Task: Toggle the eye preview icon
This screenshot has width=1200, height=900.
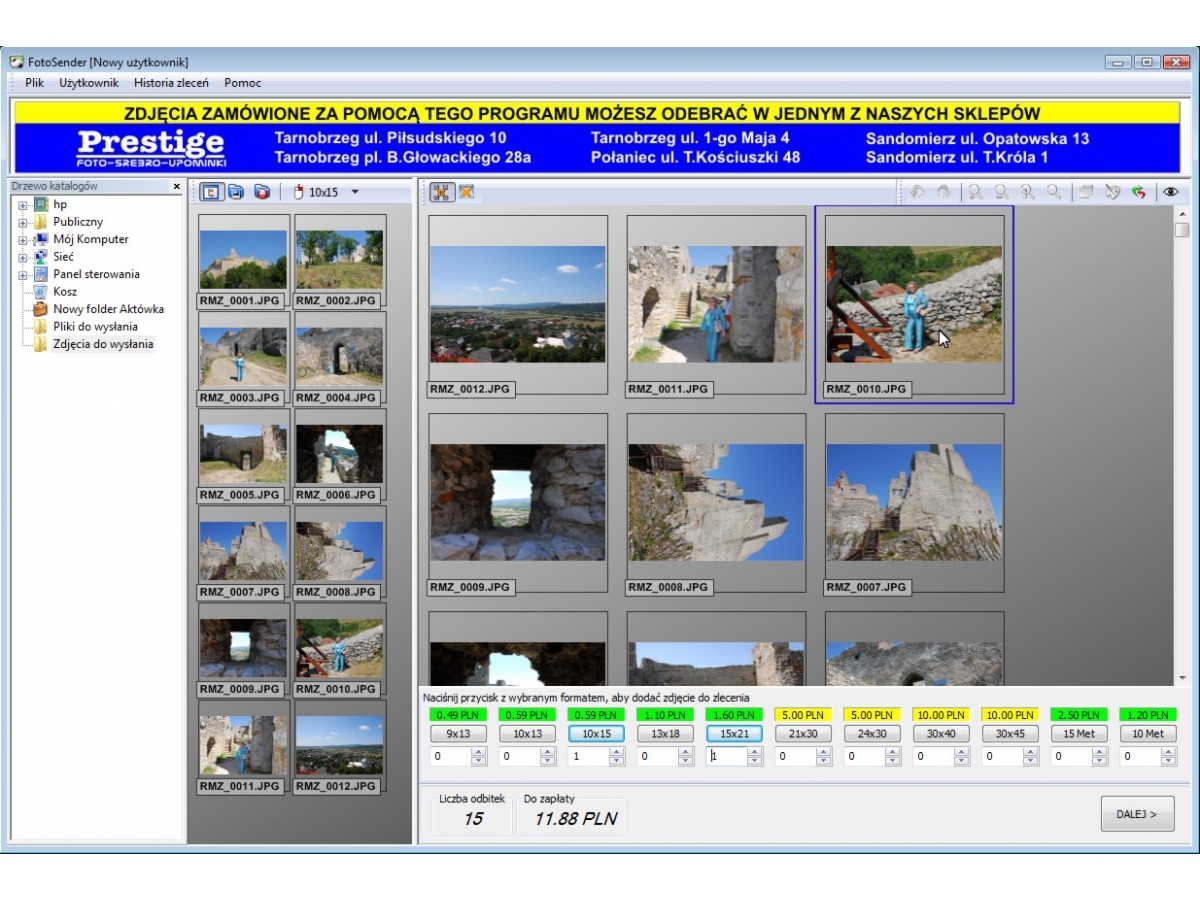Action: tap(1170, 192)
